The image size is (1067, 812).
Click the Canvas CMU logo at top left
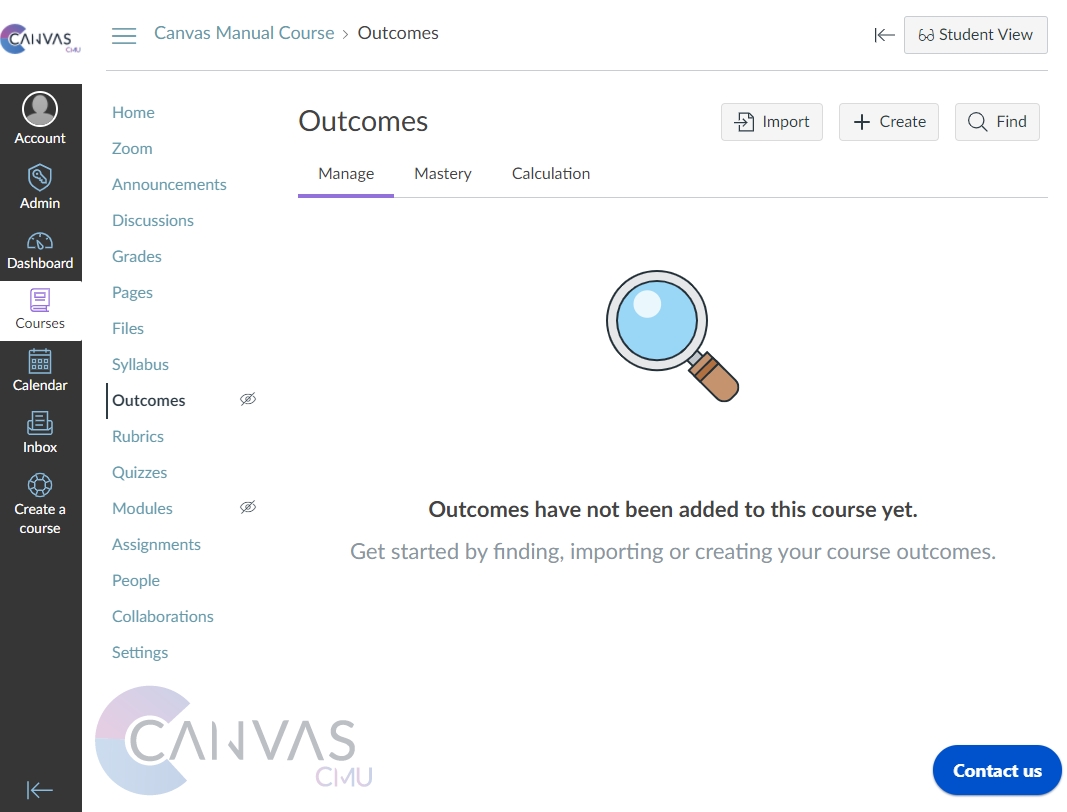click(x=40, y=40)
